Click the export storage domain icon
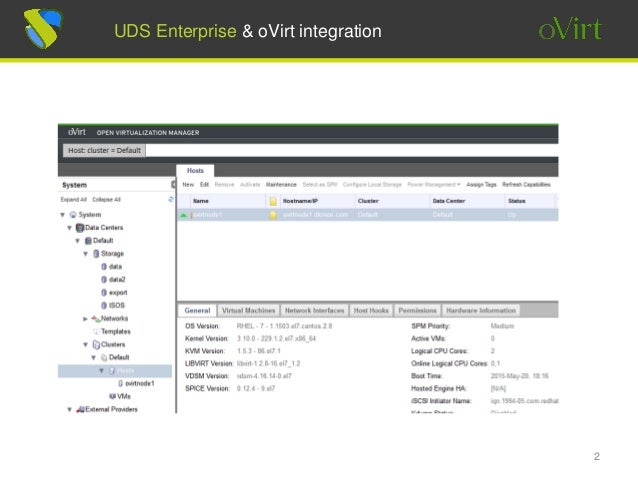The height and width of the screenshot is (479, 638). click(x=104, y=293)
